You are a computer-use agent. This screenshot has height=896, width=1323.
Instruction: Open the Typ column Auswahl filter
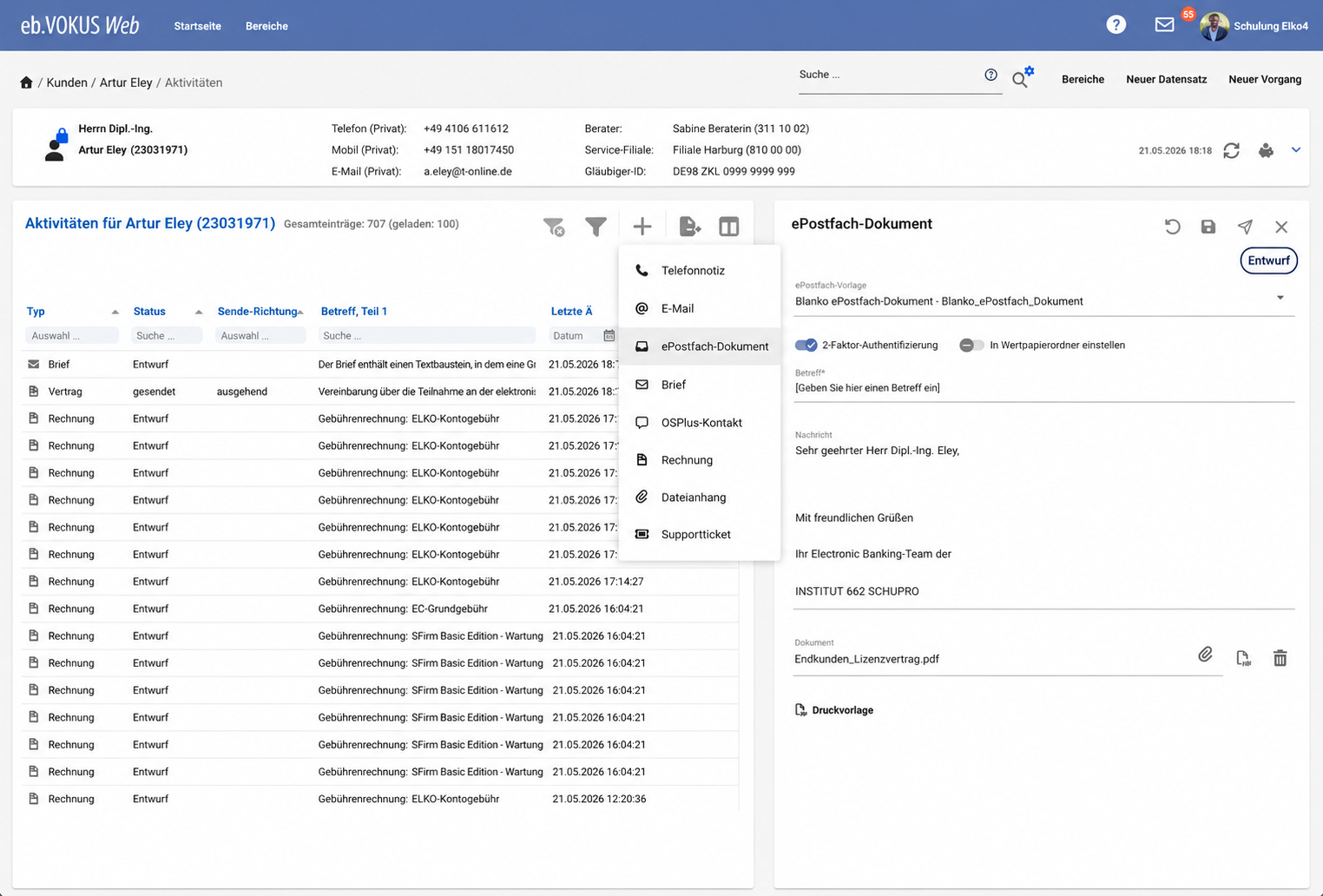(72, 336)
